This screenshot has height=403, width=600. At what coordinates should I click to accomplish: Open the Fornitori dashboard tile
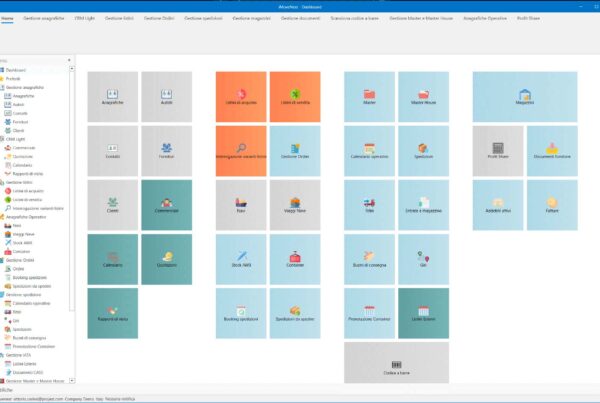pyautogui.click(x=166, y=151)
